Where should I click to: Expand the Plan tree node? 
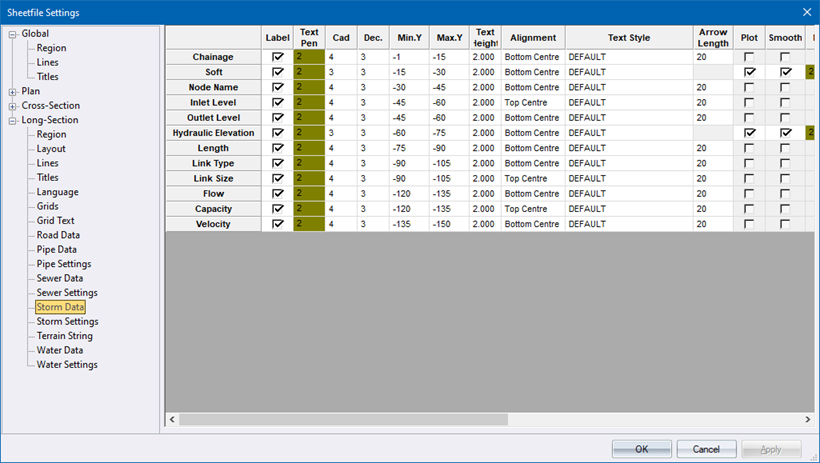[12, 91]
